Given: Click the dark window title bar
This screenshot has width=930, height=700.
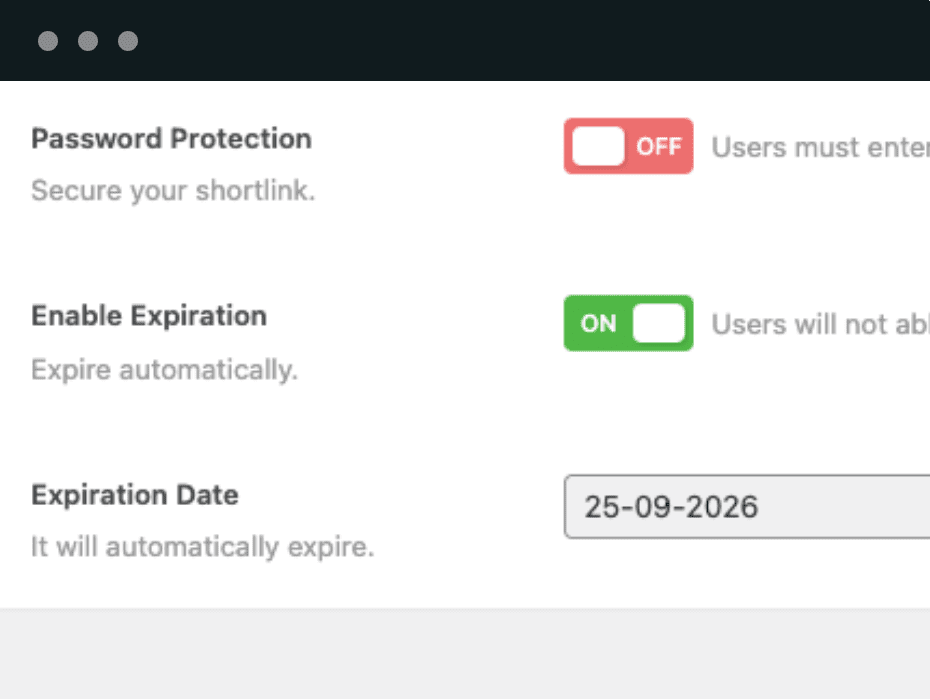Looking at the screenshot, I should pos(500,41).
